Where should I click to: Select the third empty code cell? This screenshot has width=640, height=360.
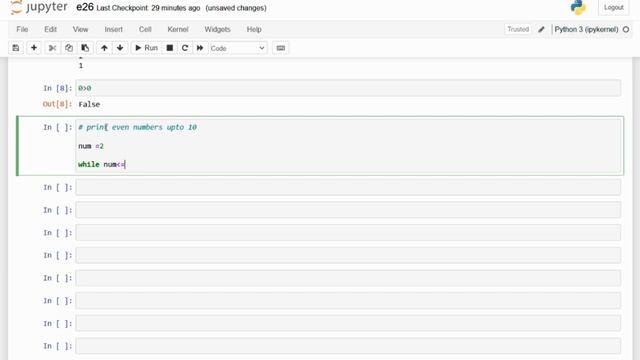coord(348,233)
